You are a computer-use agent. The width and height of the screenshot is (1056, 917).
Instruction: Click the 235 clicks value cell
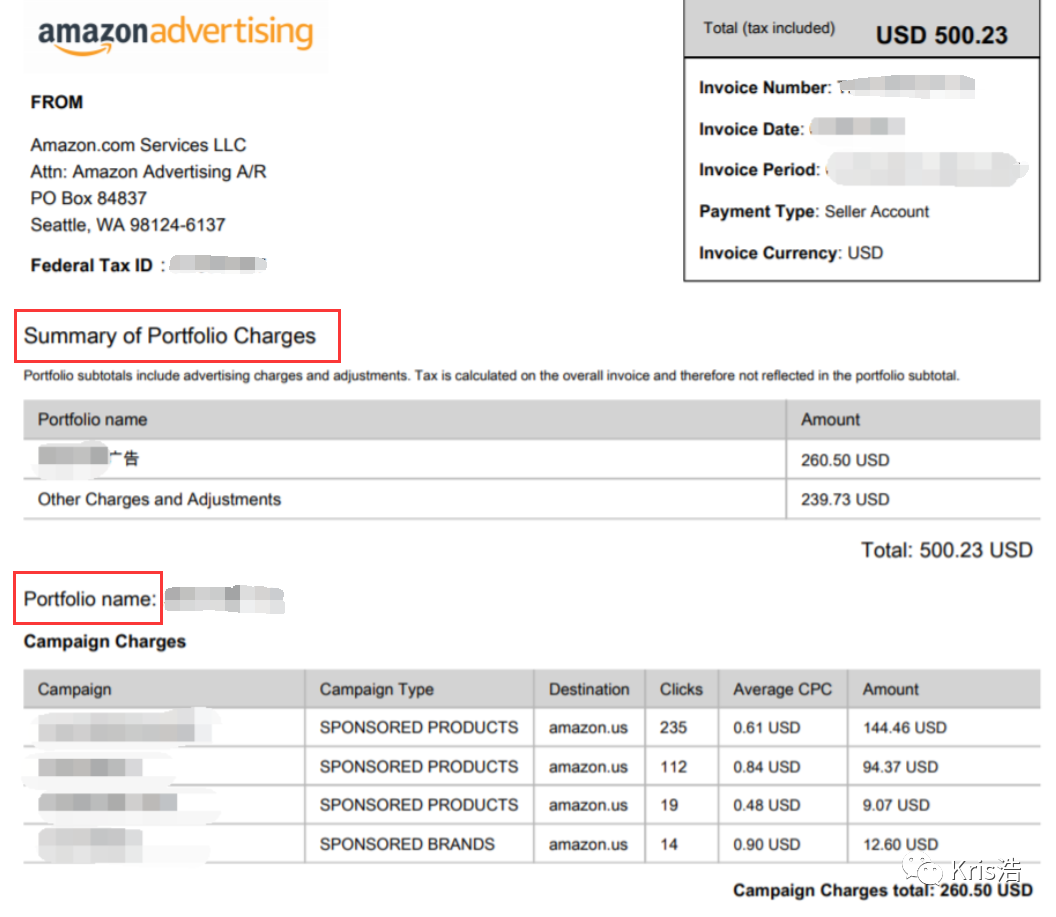(x=673, y=727)
